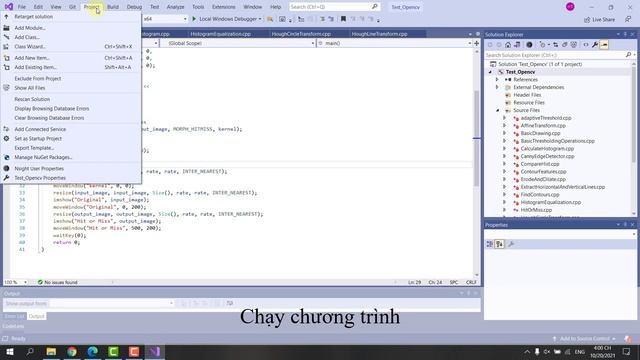Click the green Start debugging arrow
This screenshot has width=640, height=360.
[x=194, y=19]
